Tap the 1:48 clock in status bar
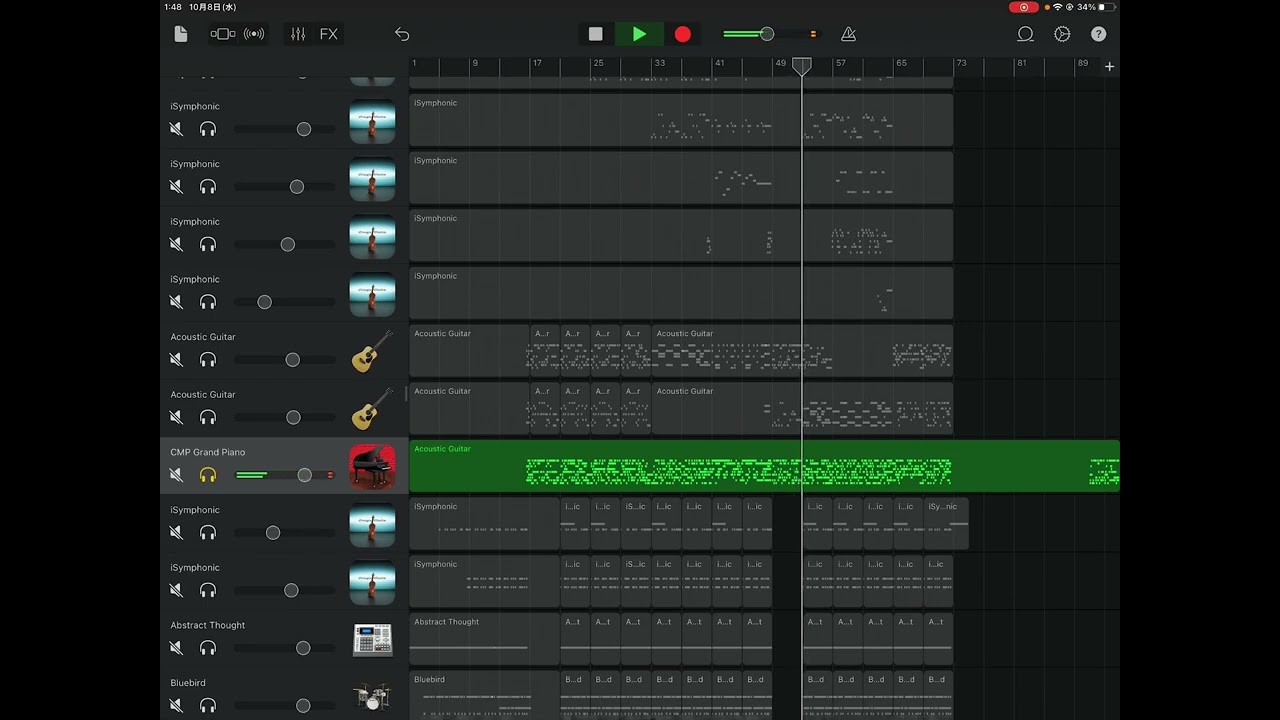Image resolution: width=1280 pixels, height=720 pixels. point(173,7)
